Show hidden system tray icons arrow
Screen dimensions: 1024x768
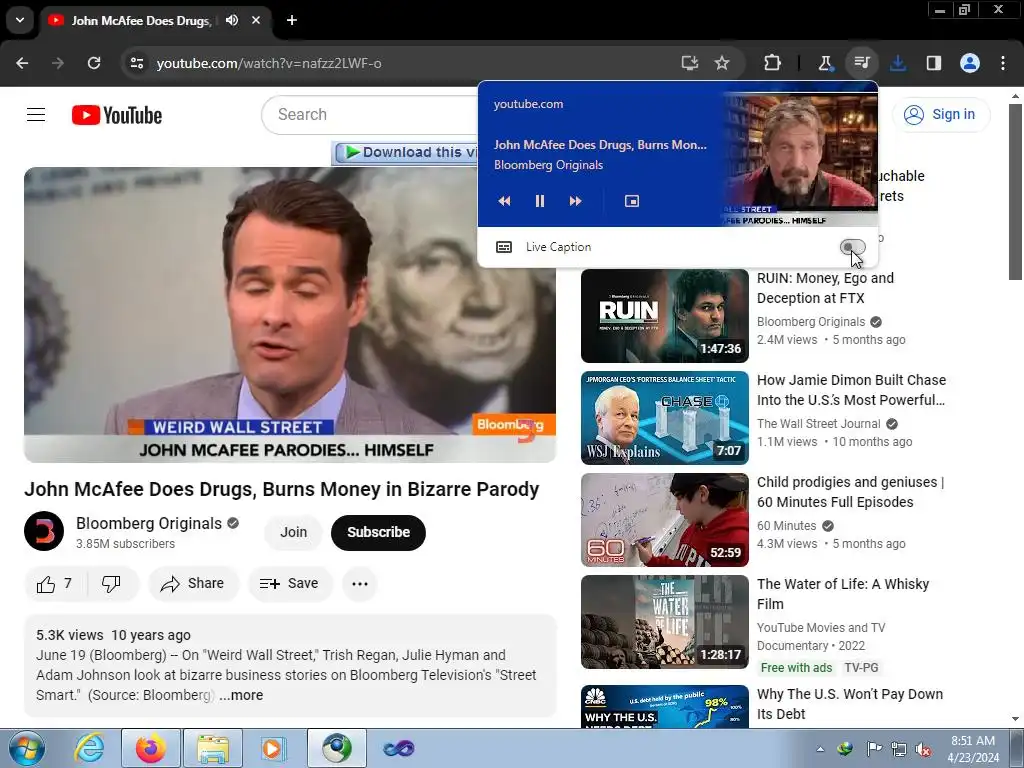point(820,749)
